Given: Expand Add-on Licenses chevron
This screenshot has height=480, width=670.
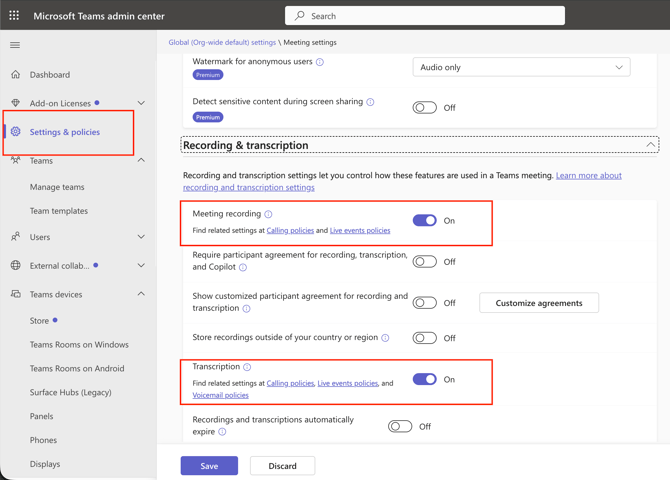Looking at the screenshot, I should tap(141, 103).
